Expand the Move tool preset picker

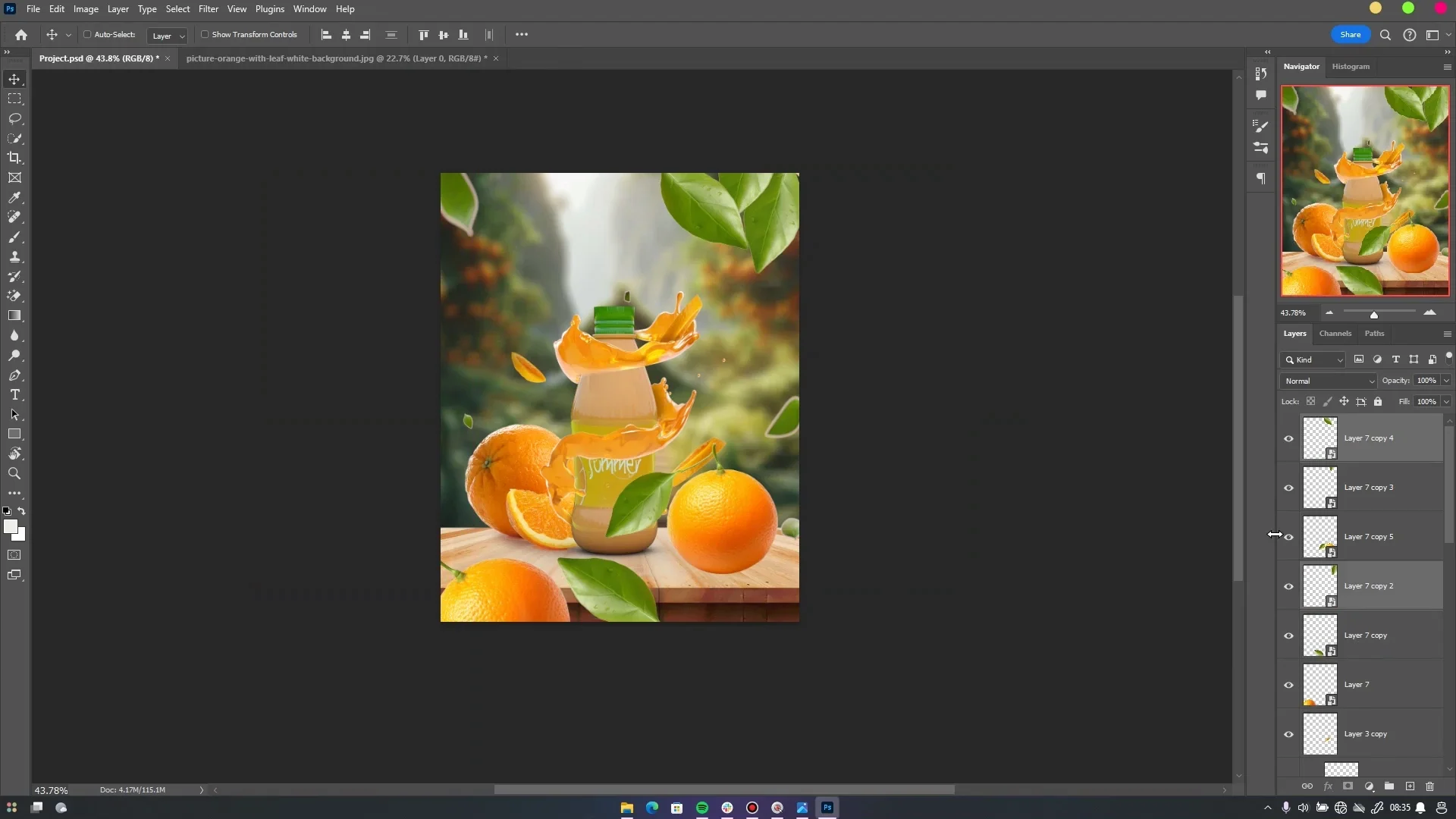(68, 35)
